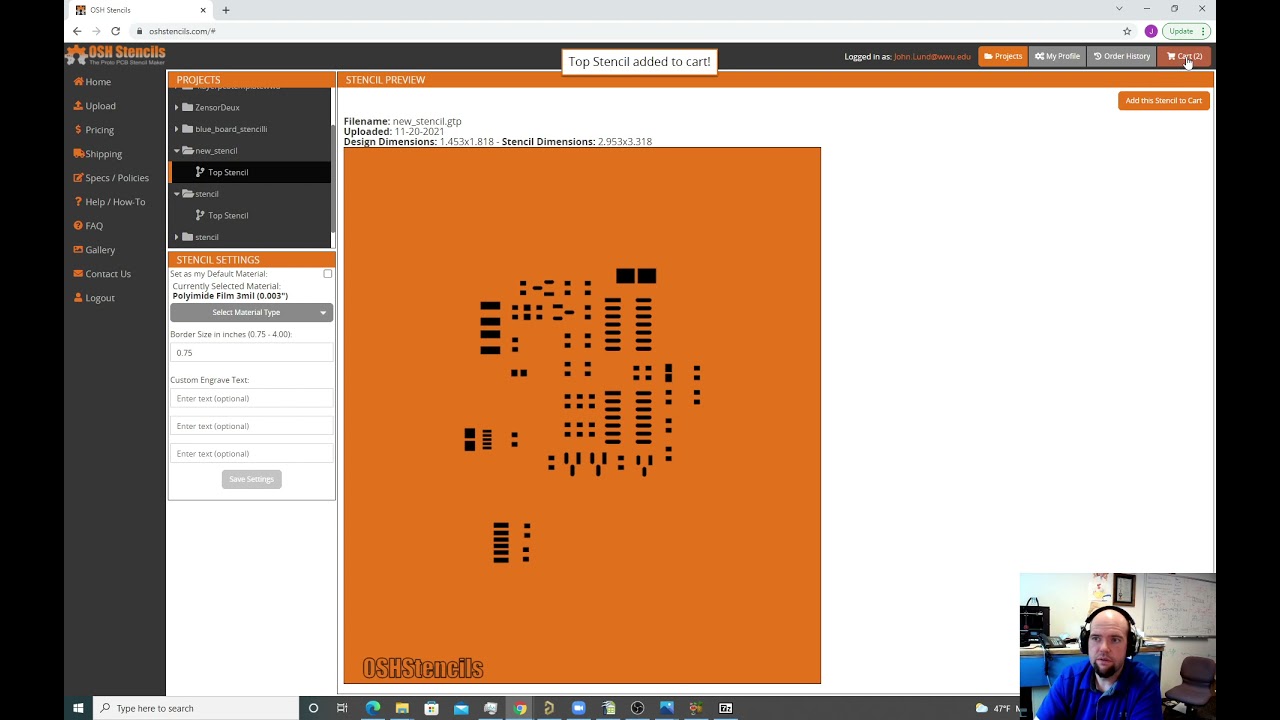The height and width of the screenshot is (720, 1280).
Task: Click the OSH Stencils logo
Action: [116, 55]
